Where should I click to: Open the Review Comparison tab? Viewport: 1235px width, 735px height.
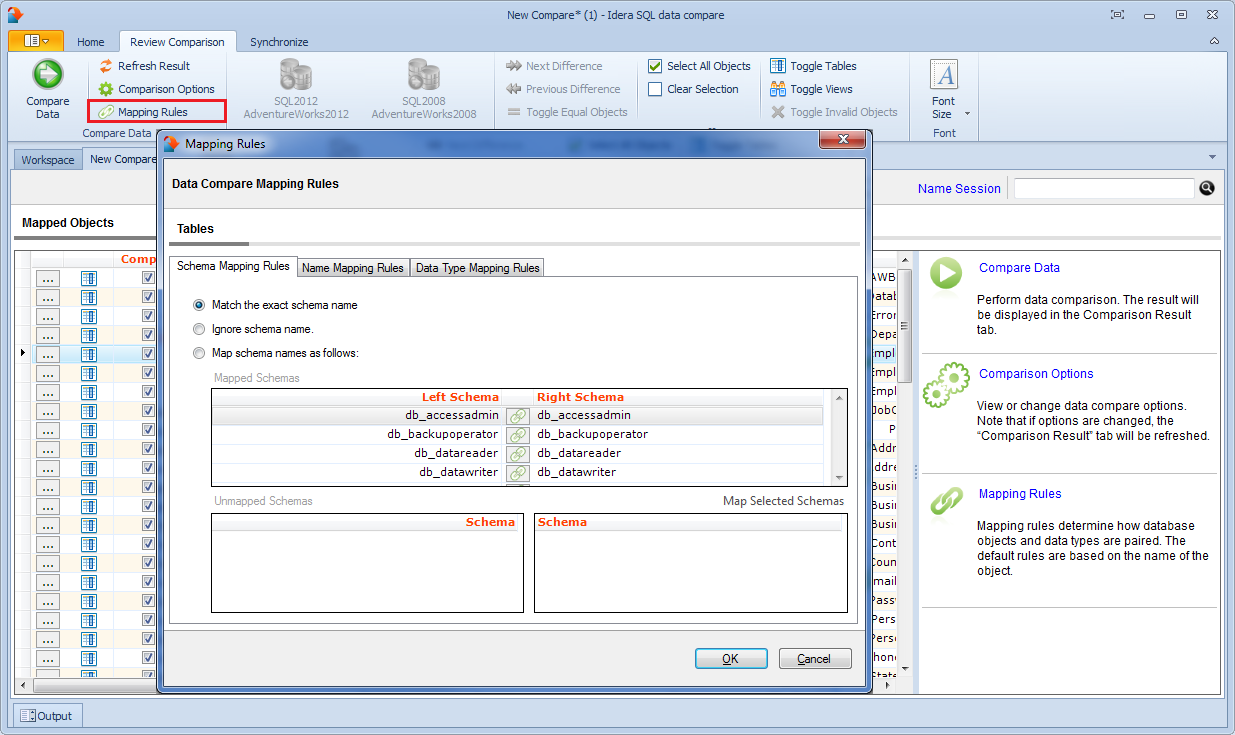pos(179,42)
